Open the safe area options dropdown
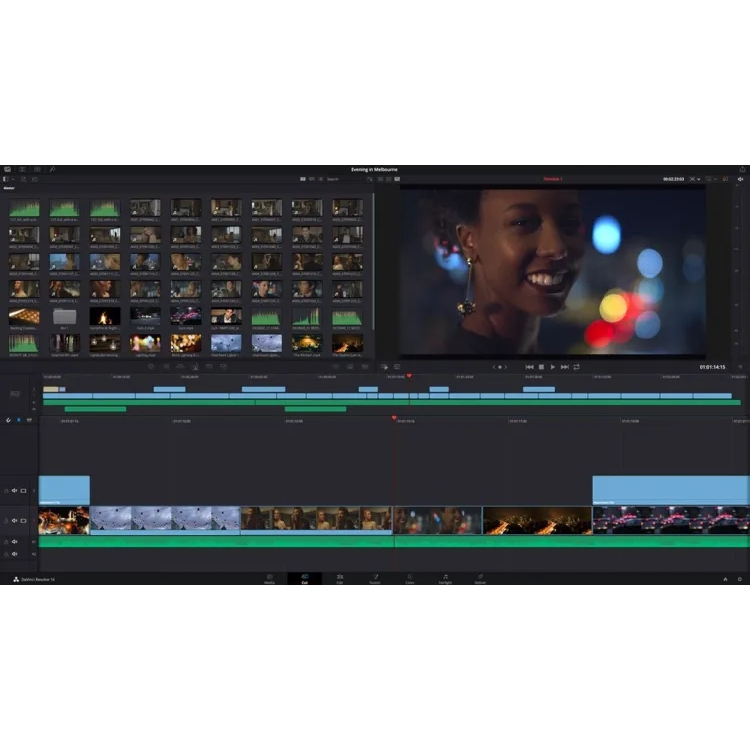Viewport: 750px width, 750px height. (x=711, y=179)
